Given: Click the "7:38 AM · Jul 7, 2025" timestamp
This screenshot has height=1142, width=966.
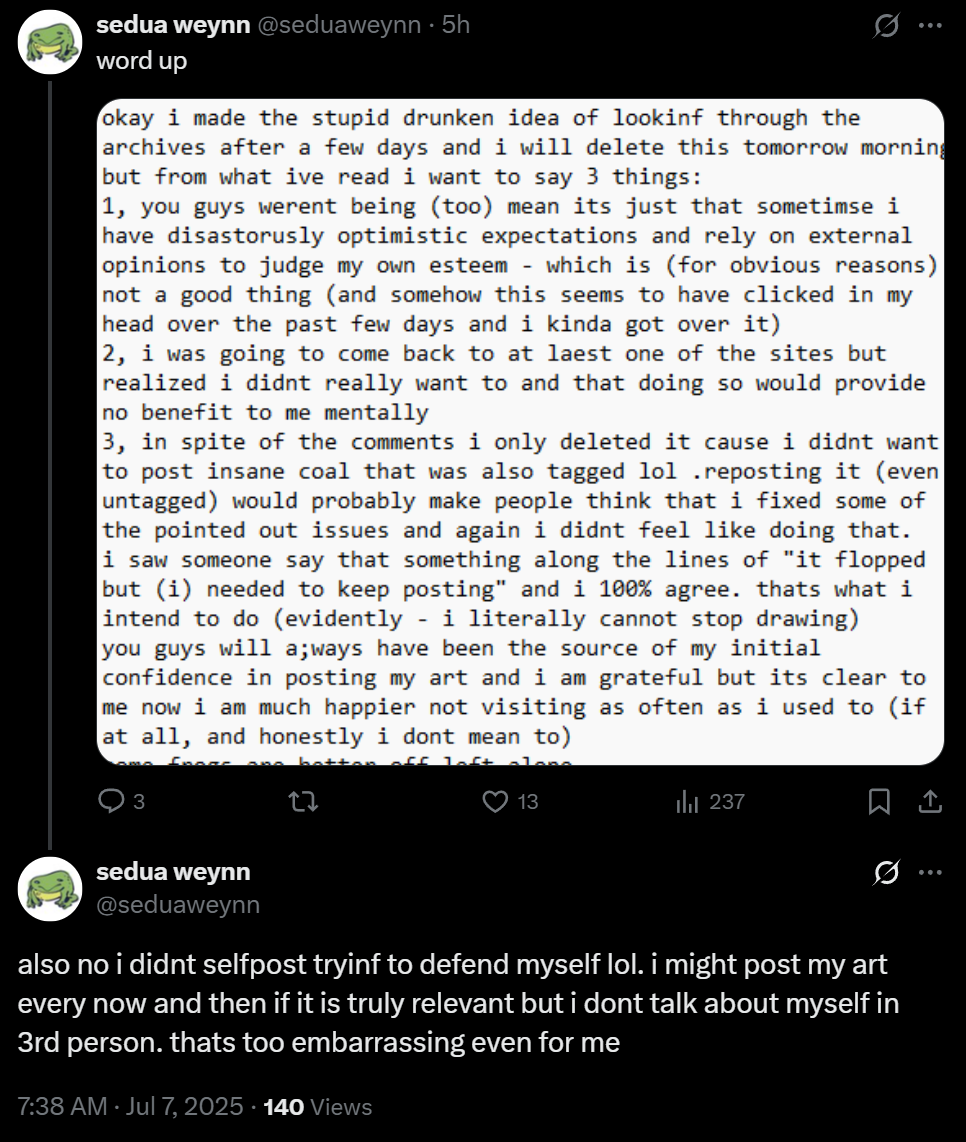Looking at the screenshot, I should (x=130, y=1107).
